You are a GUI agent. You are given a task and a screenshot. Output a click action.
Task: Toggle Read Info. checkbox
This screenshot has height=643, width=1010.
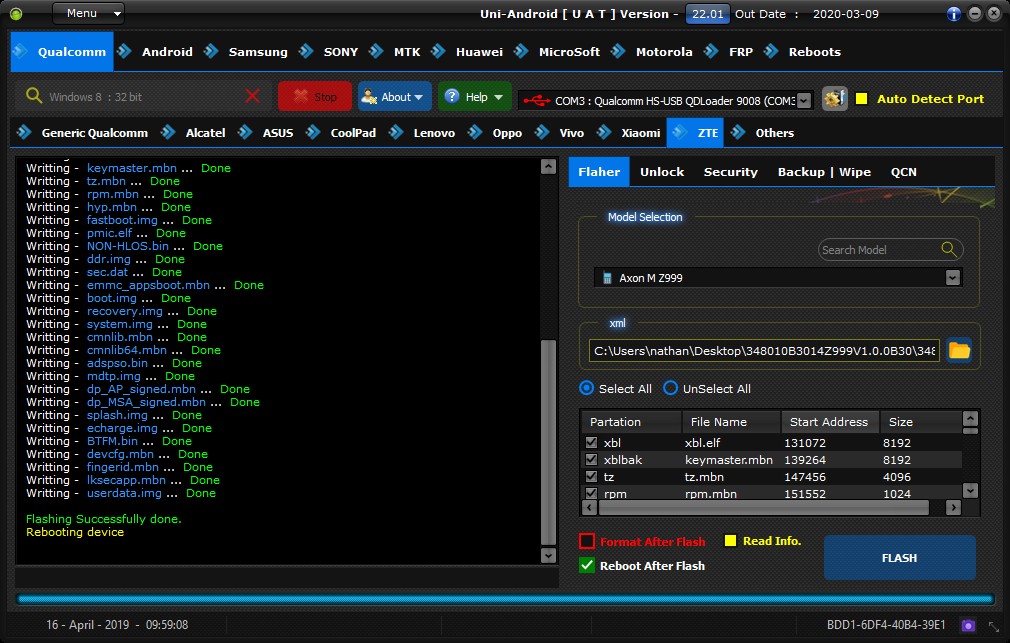coord(730,541)
